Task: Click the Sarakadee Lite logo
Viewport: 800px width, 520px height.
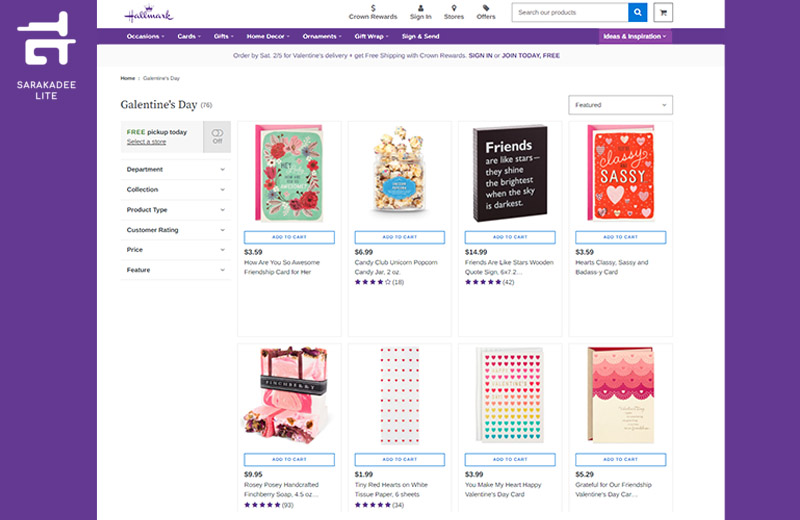Action: pos(46,55)
